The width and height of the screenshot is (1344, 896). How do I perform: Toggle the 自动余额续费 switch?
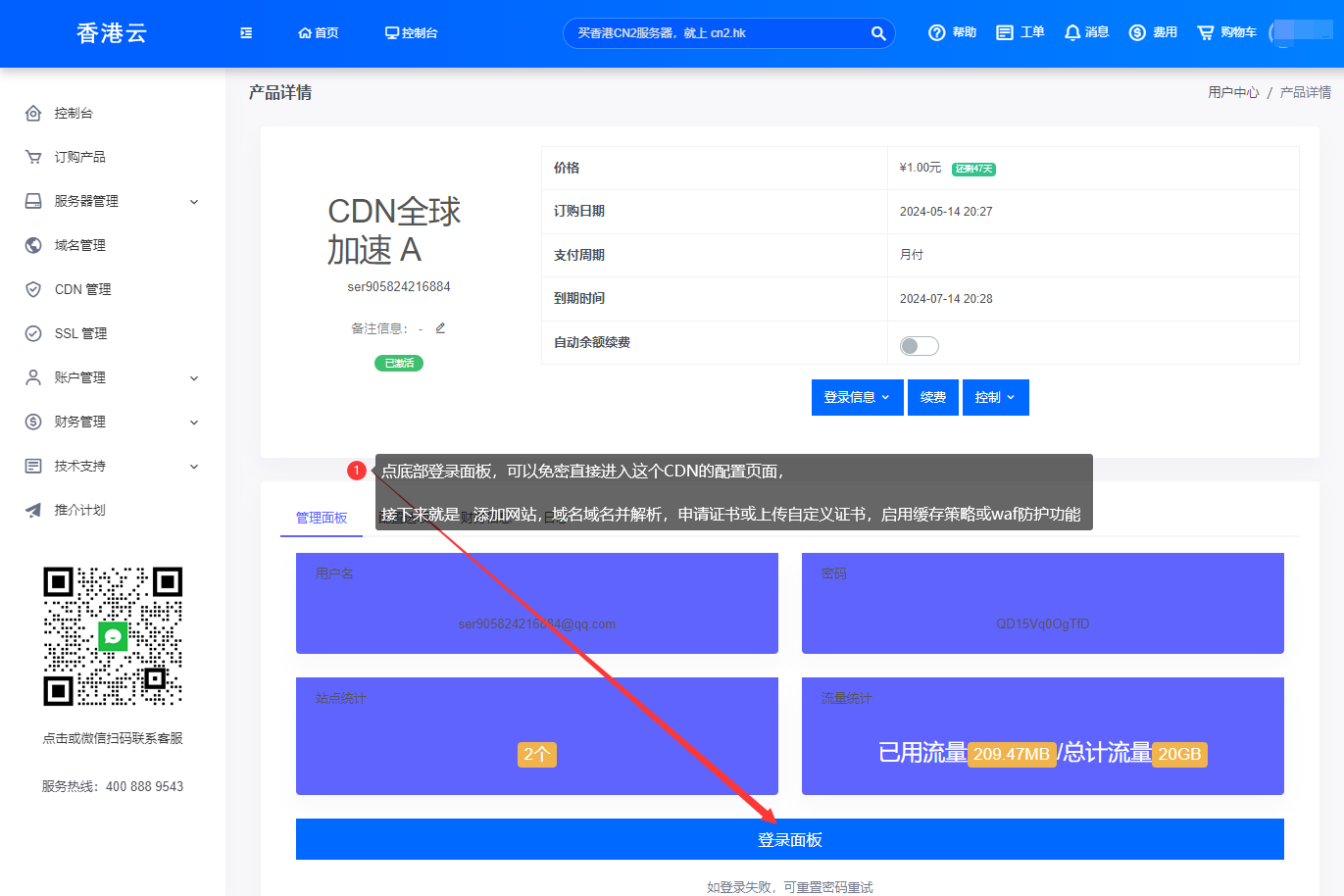tap(920, 345)
